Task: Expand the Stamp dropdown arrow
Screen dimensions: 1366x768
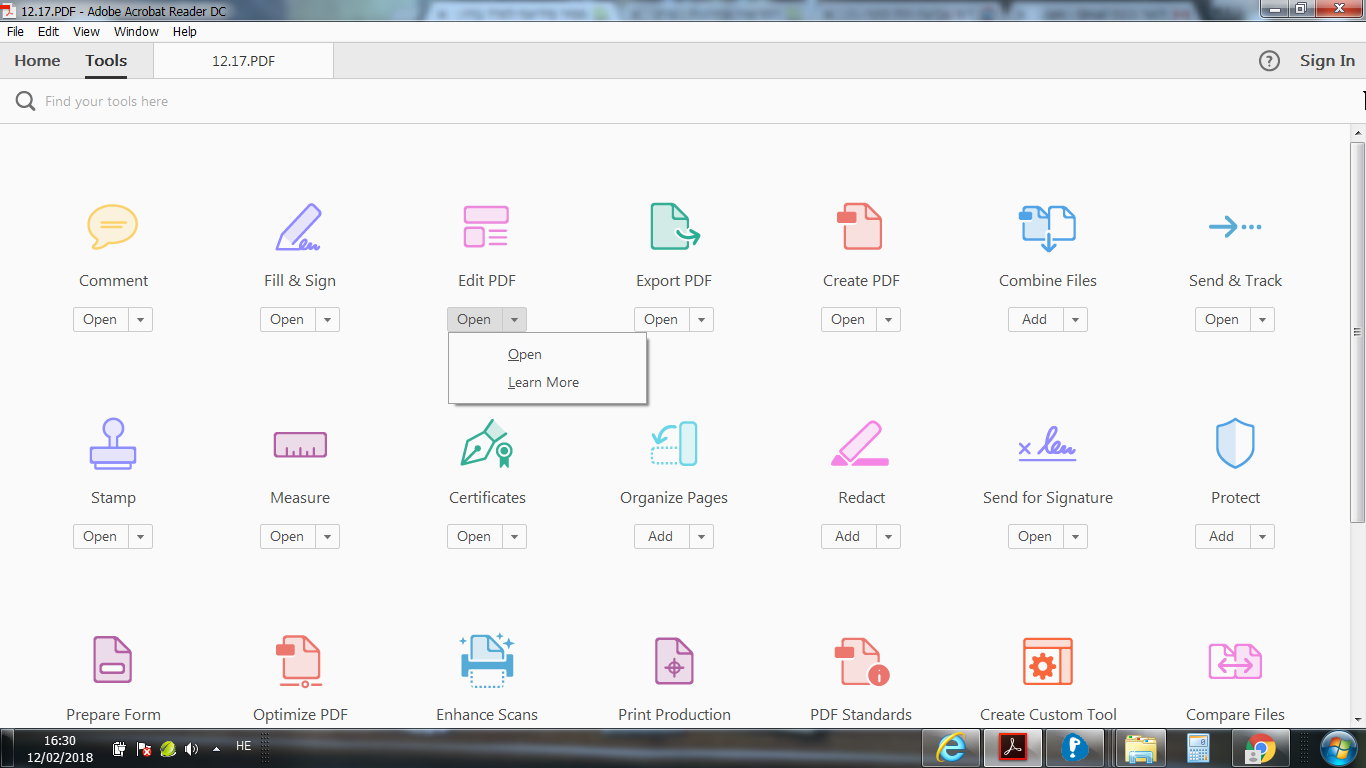Action: click(140, 537)
